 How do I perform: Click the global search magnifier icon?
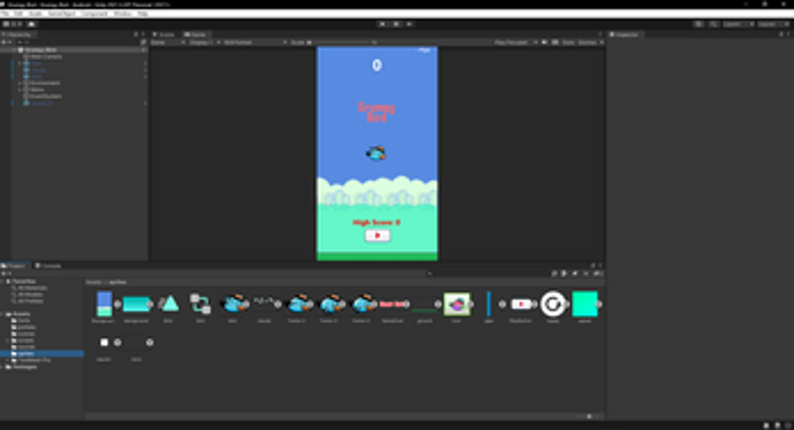coord(713,24)
